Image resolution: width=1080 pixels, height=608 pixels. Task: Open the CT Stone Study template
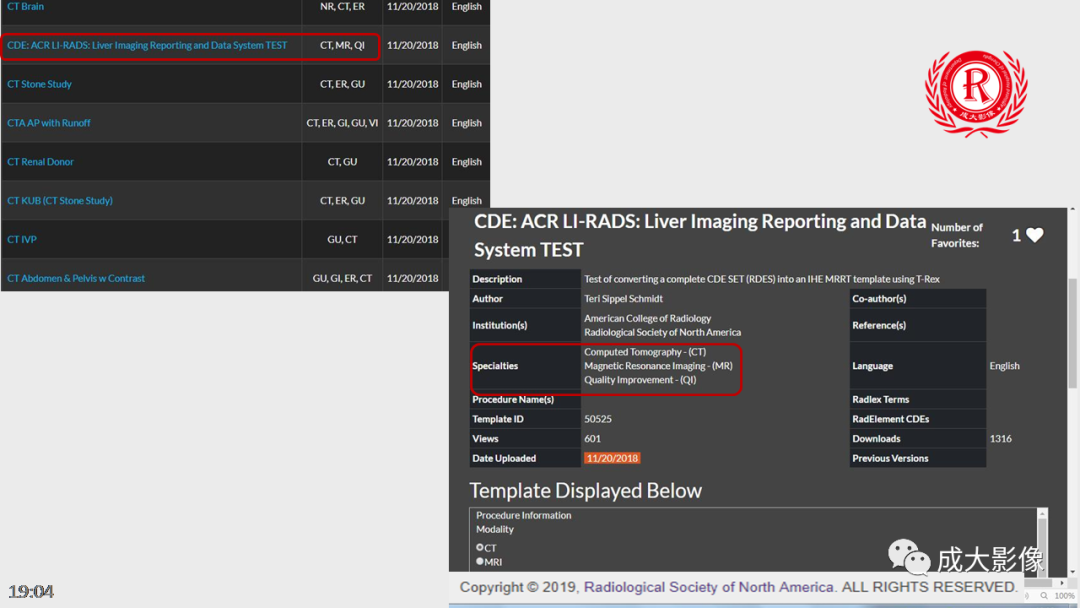pyautogui.click(x=40, y=85)
